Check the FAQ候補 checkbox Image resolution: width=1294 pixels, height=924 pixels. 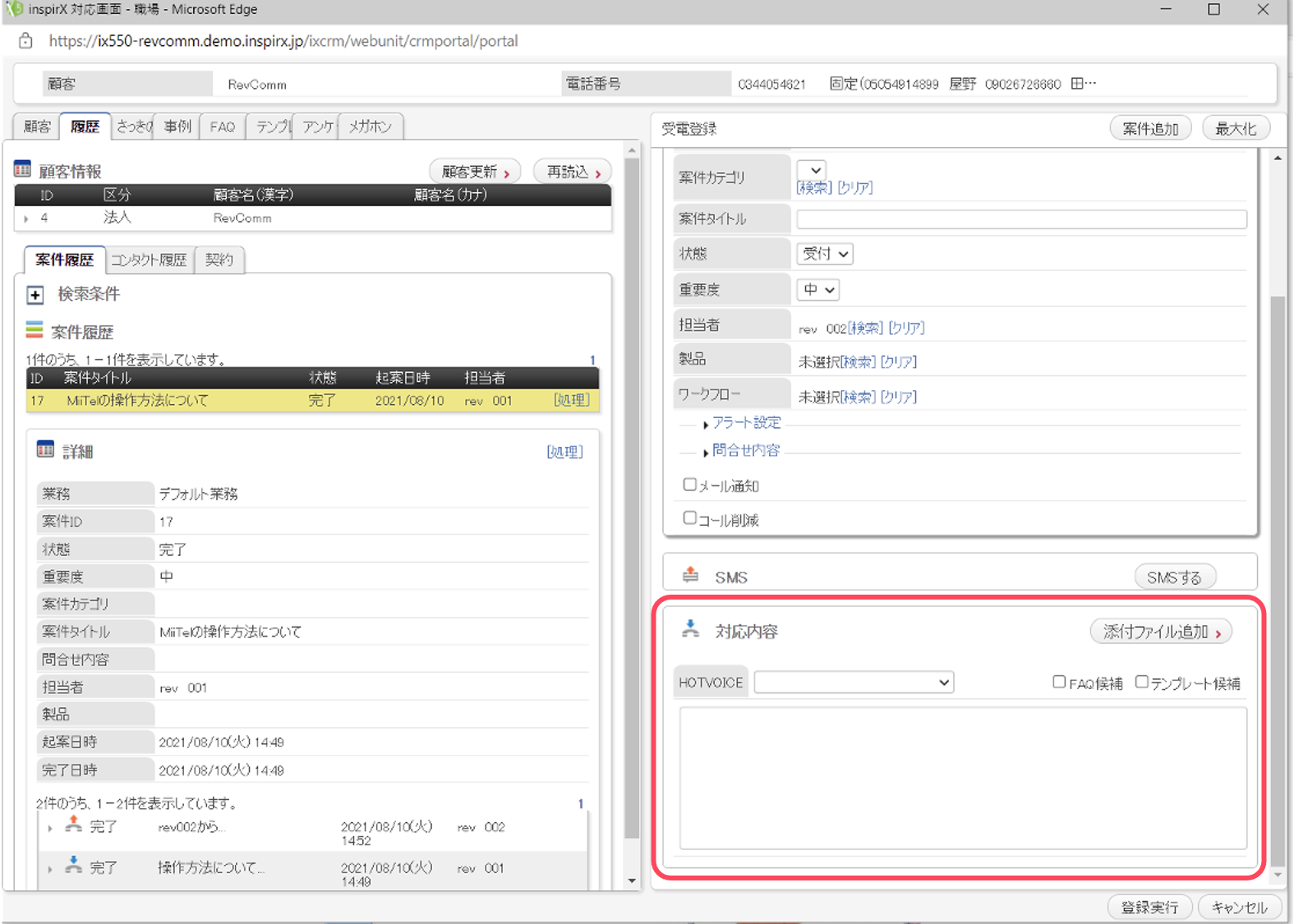pos(1060,682)
